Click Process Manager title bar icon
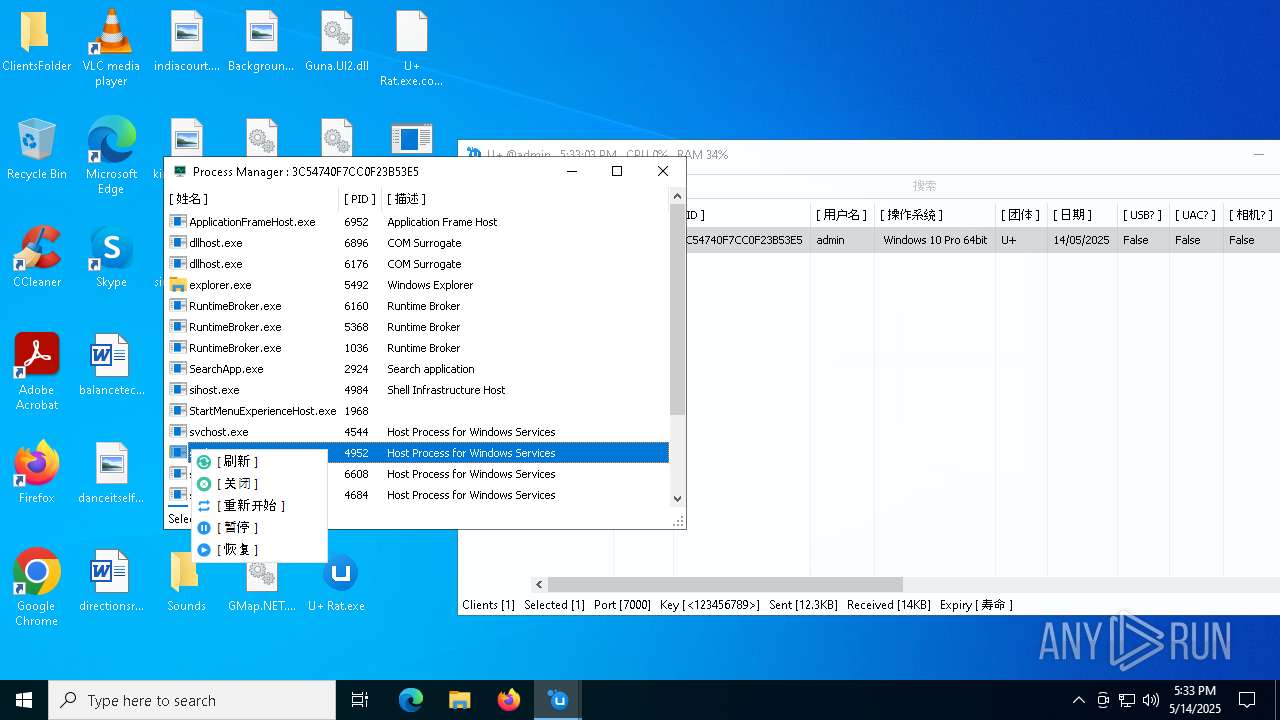This screenshot has width=1280, height=720. pyautogui.click(x=179, y=171)
